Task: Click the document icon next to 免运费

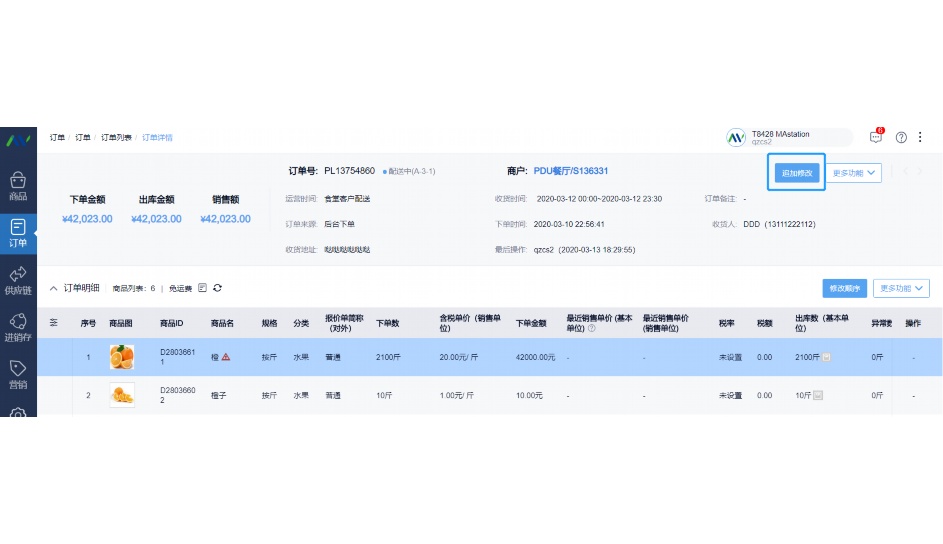Action: pyautogui.click(x=202, y=288)
